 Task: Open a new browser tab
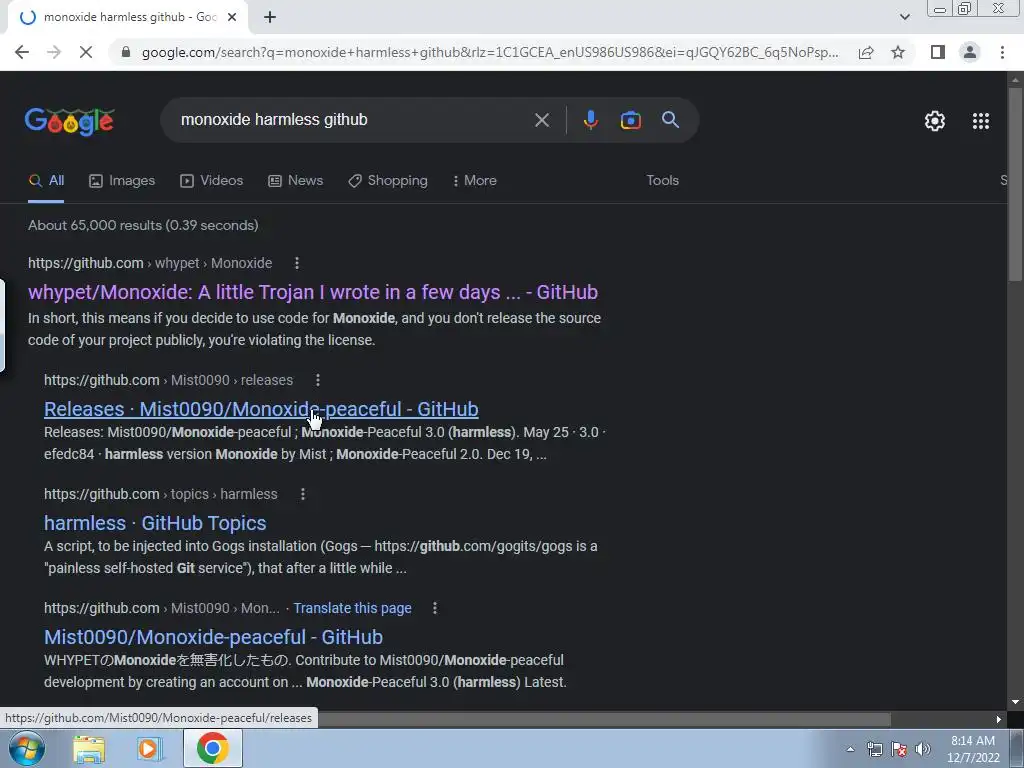(270, 18)
